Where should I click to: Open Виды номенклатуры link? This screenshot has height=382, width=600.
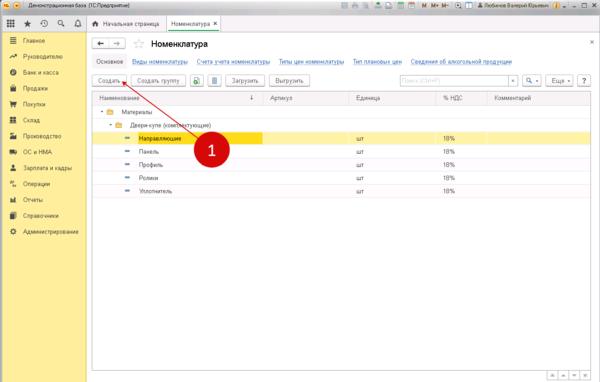tap(160, 62)
